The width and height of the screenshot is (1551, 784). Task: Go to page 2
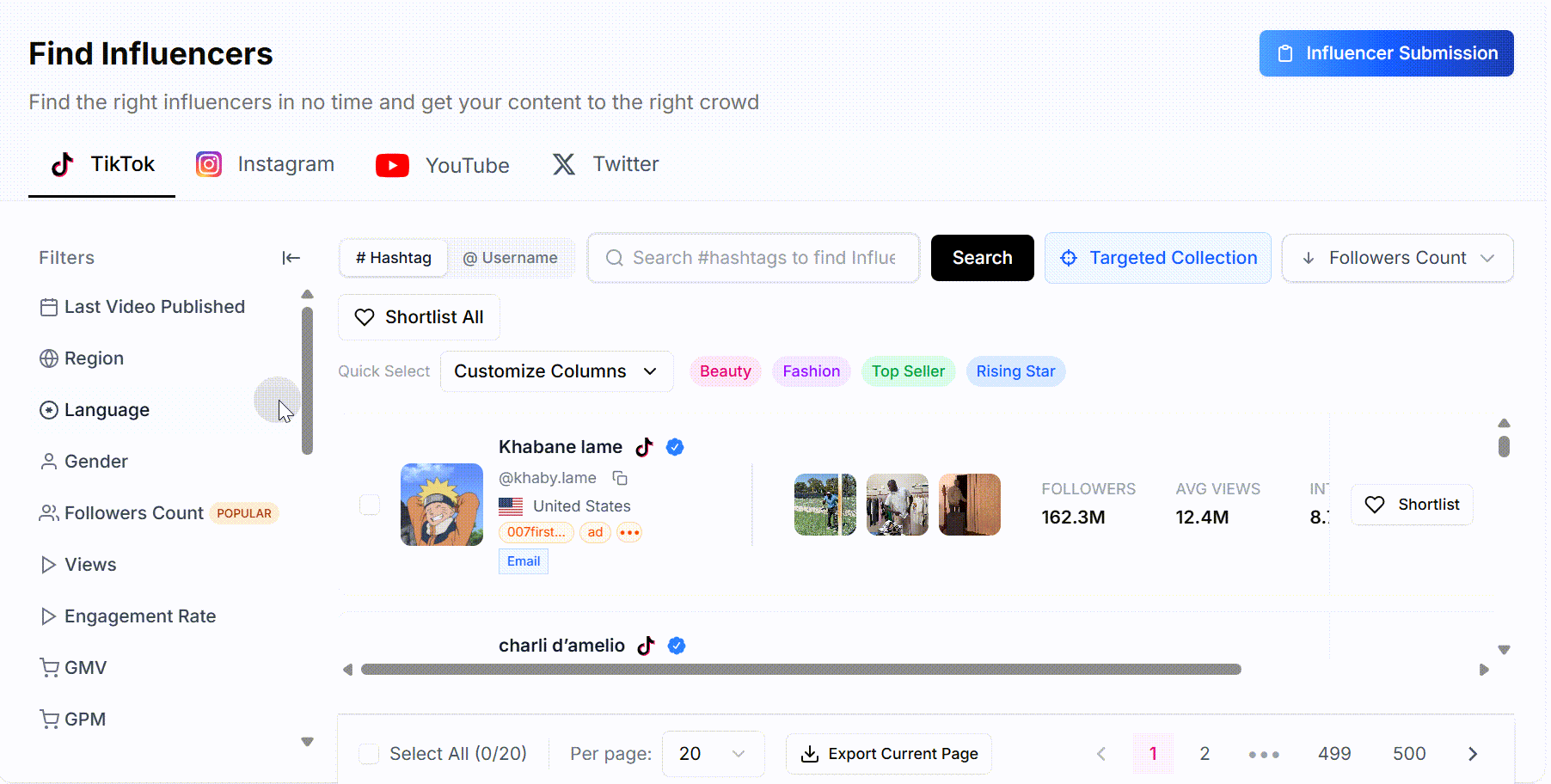tap(1205, 754)
